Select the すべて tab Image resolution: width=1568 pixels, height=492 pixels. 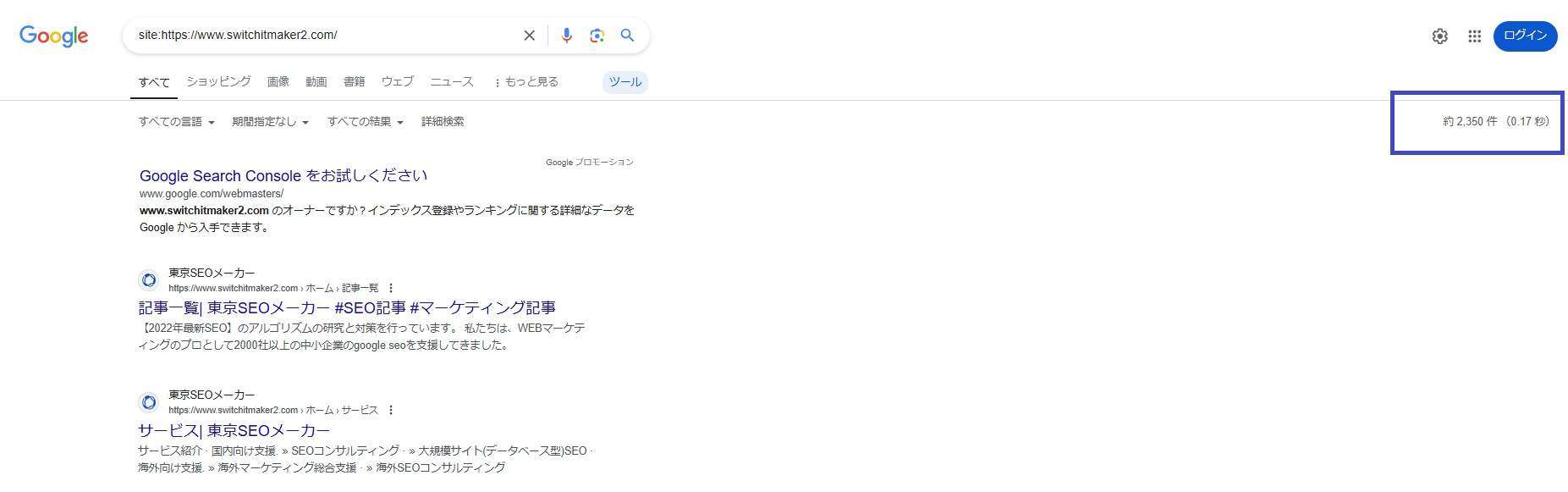(154, 83)
